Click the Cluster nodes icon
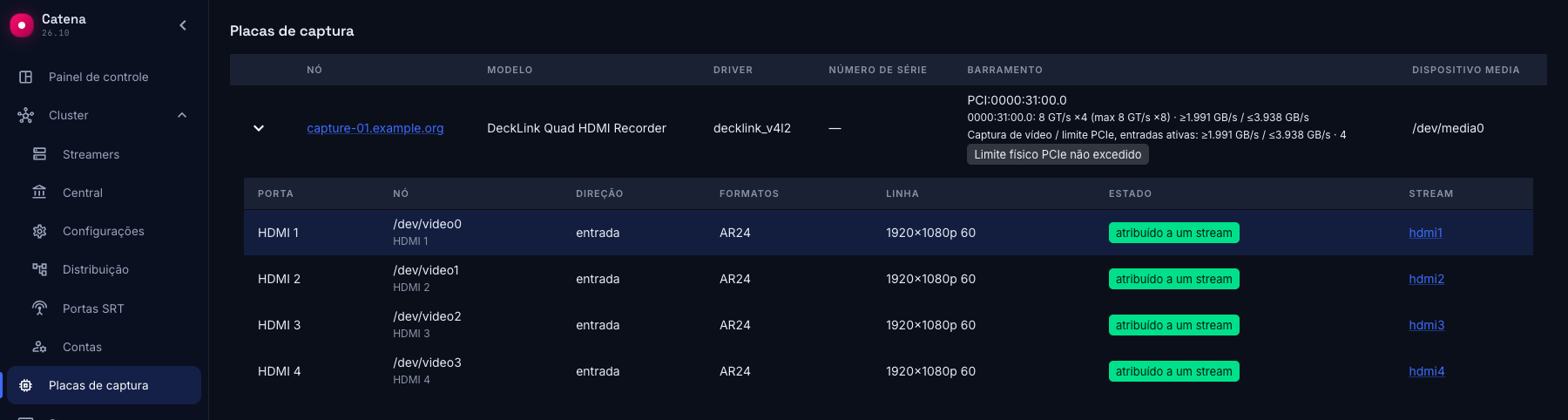This screenshot has height=420, width=1568. point(26,115)
